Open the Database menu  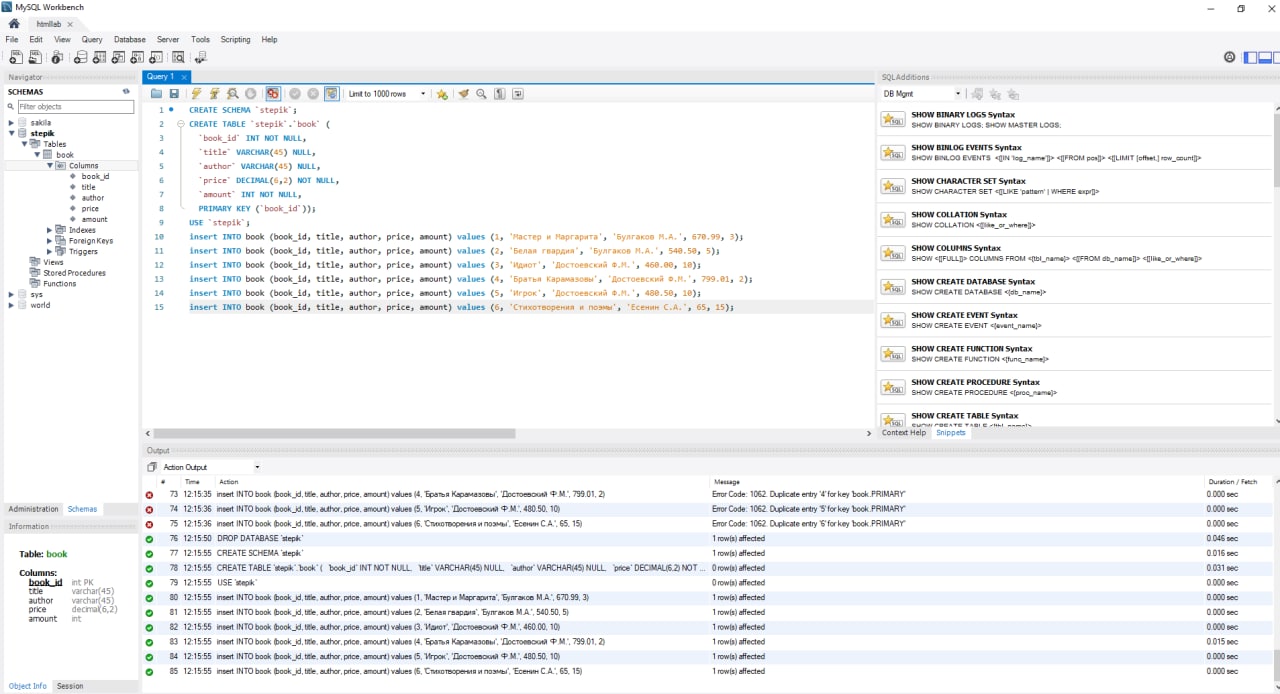(129, 39)
